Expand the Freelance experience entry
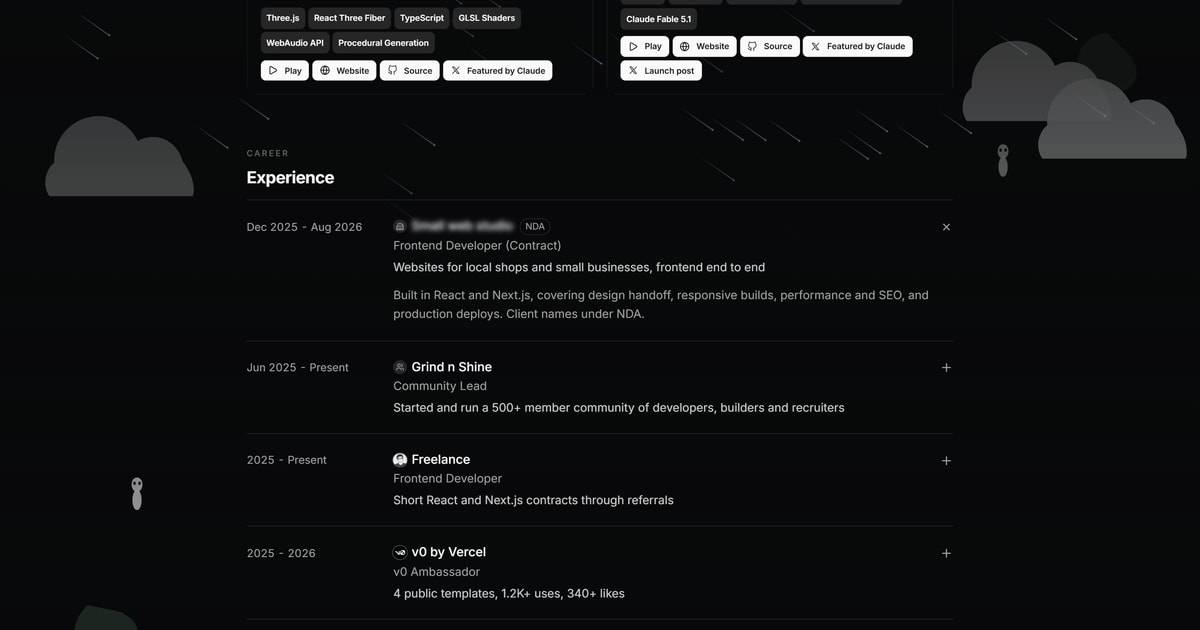The width and height of the screenshot is (1200, 630). pyautogui.click(x=946, y=460)
